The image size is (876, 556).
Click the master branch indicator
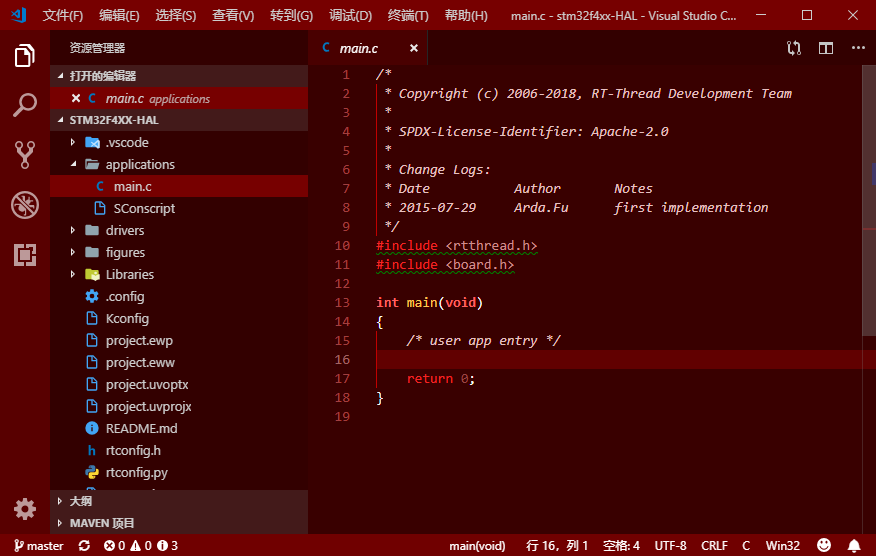coord(39,545)
